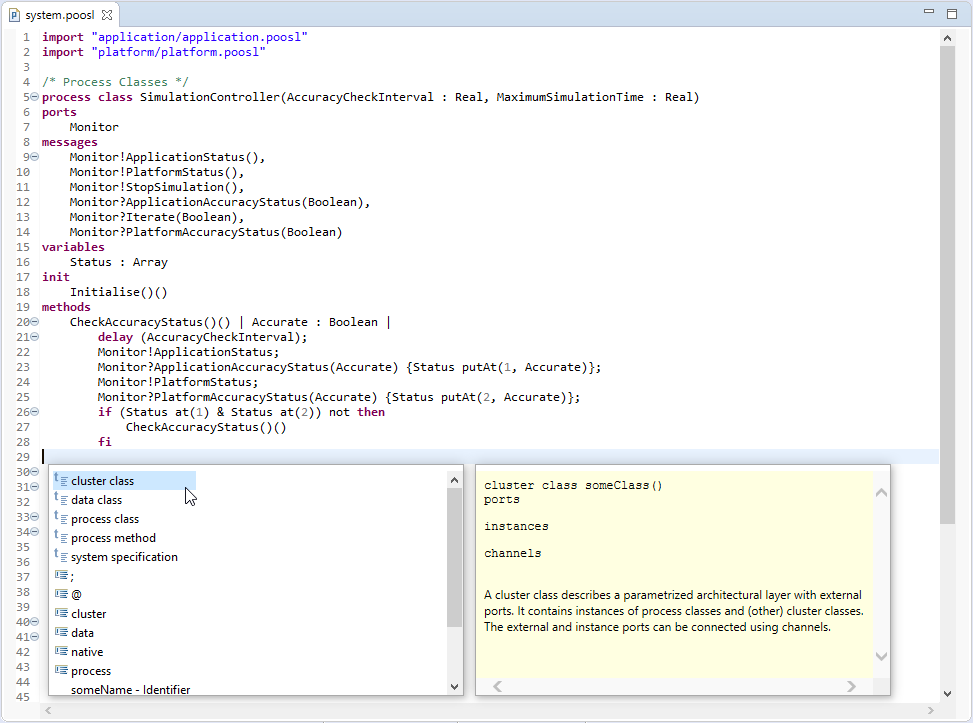Collapse the fold at line 40

pyautogui.click(x=35, y=622)
